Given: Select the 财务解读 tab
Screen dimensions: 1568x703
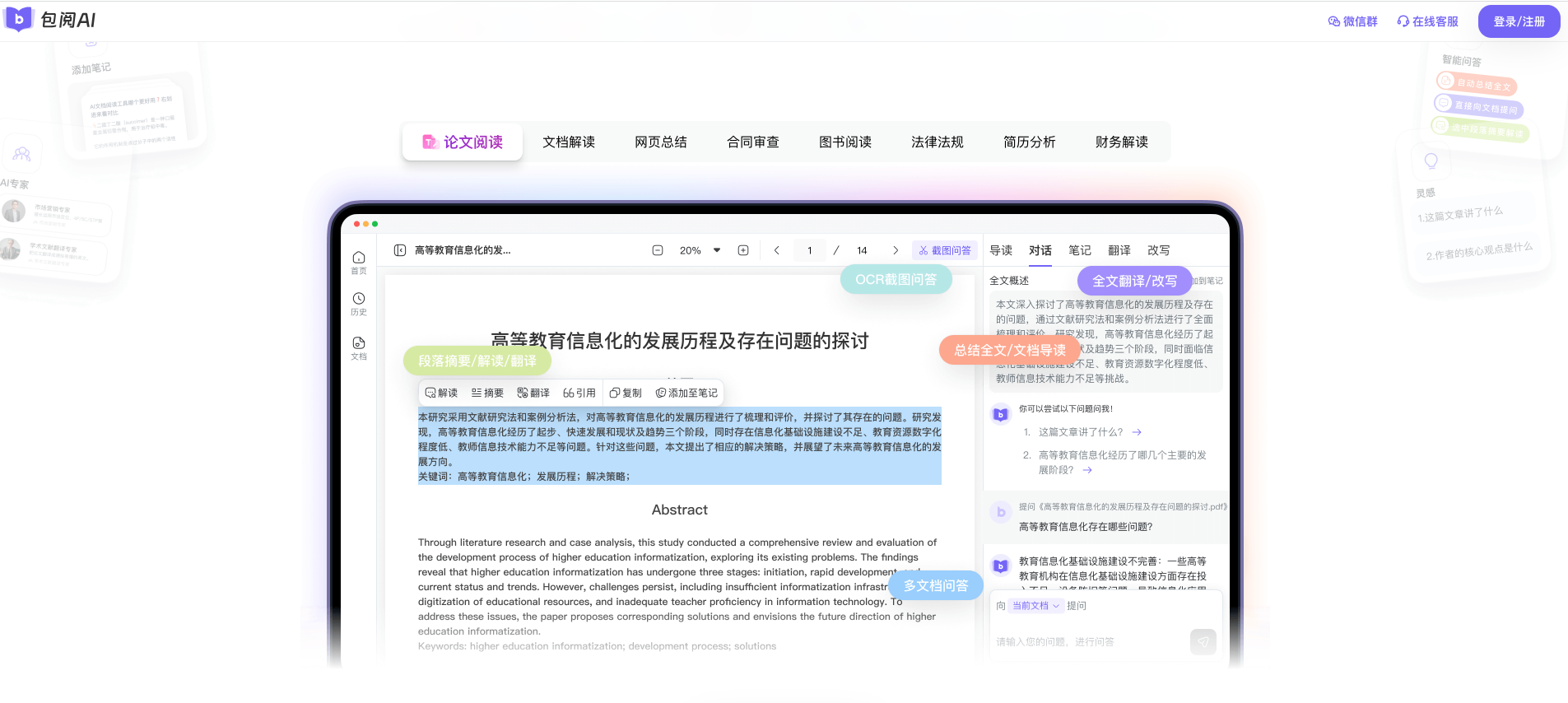Looking at the screenshot, I should click(x=1122, y=142).
